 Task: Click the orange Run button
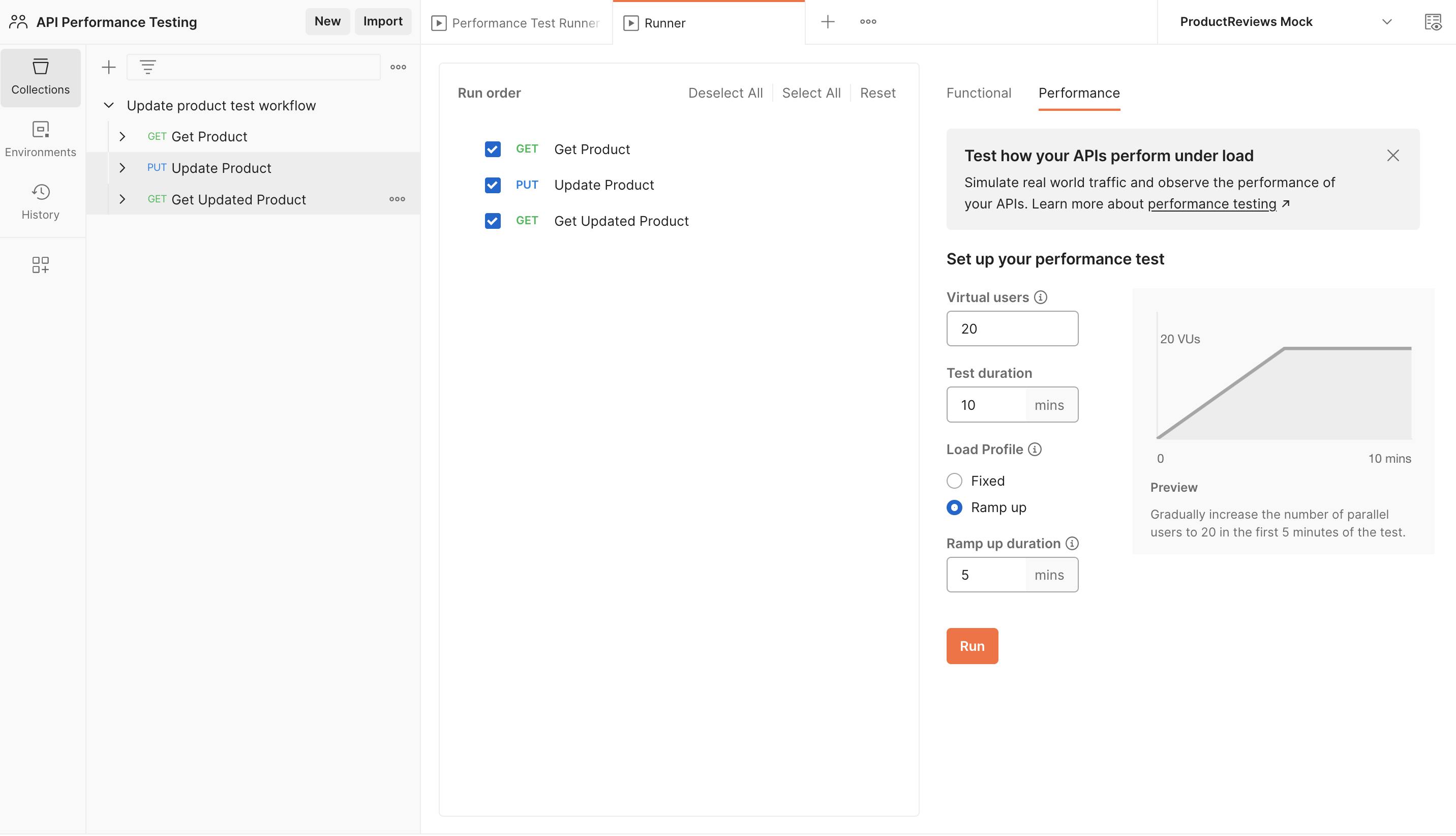[x=972, y=646]
